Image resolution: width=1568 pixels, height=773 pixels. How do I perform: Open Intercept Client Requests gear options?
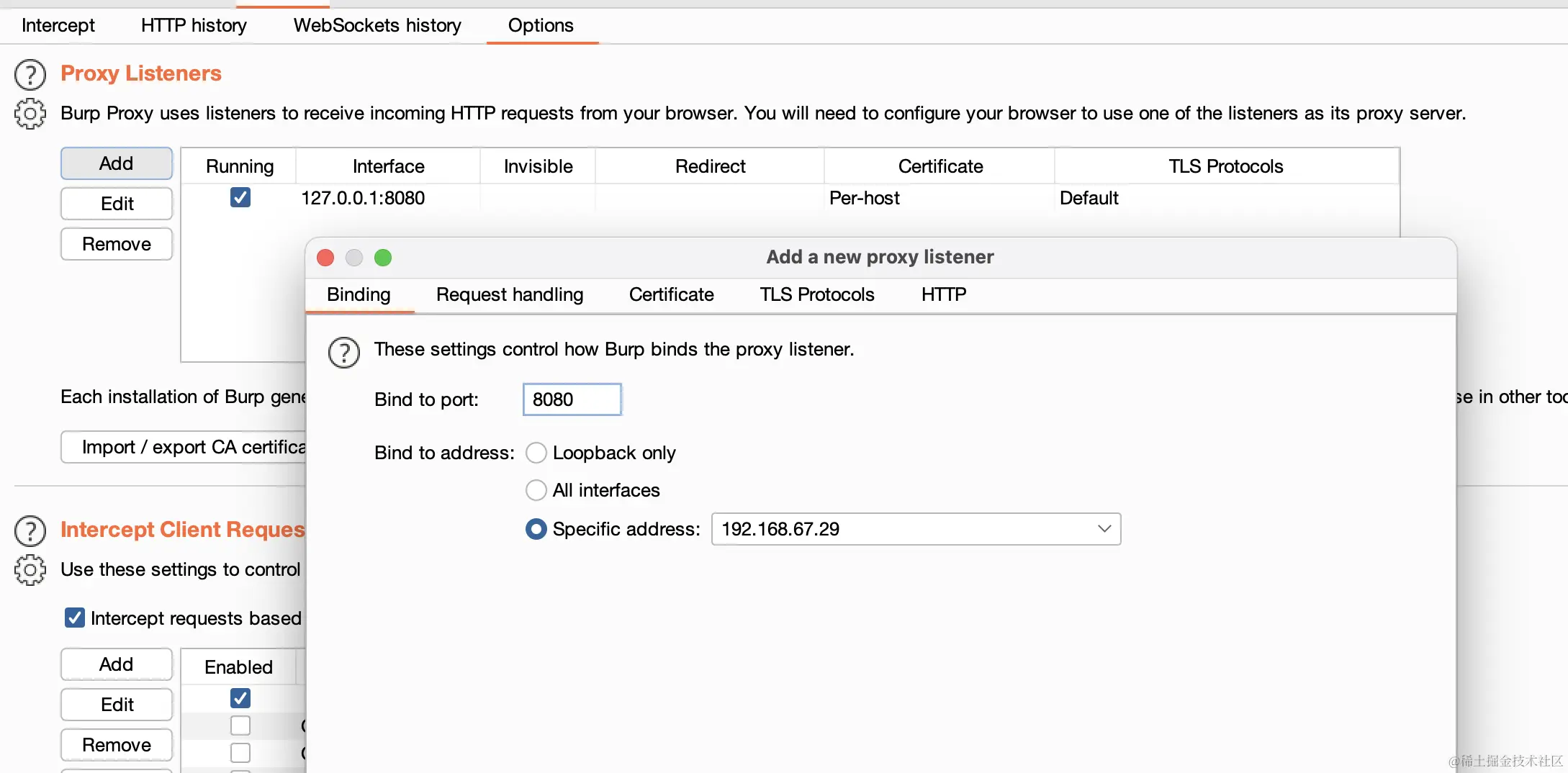30,570
